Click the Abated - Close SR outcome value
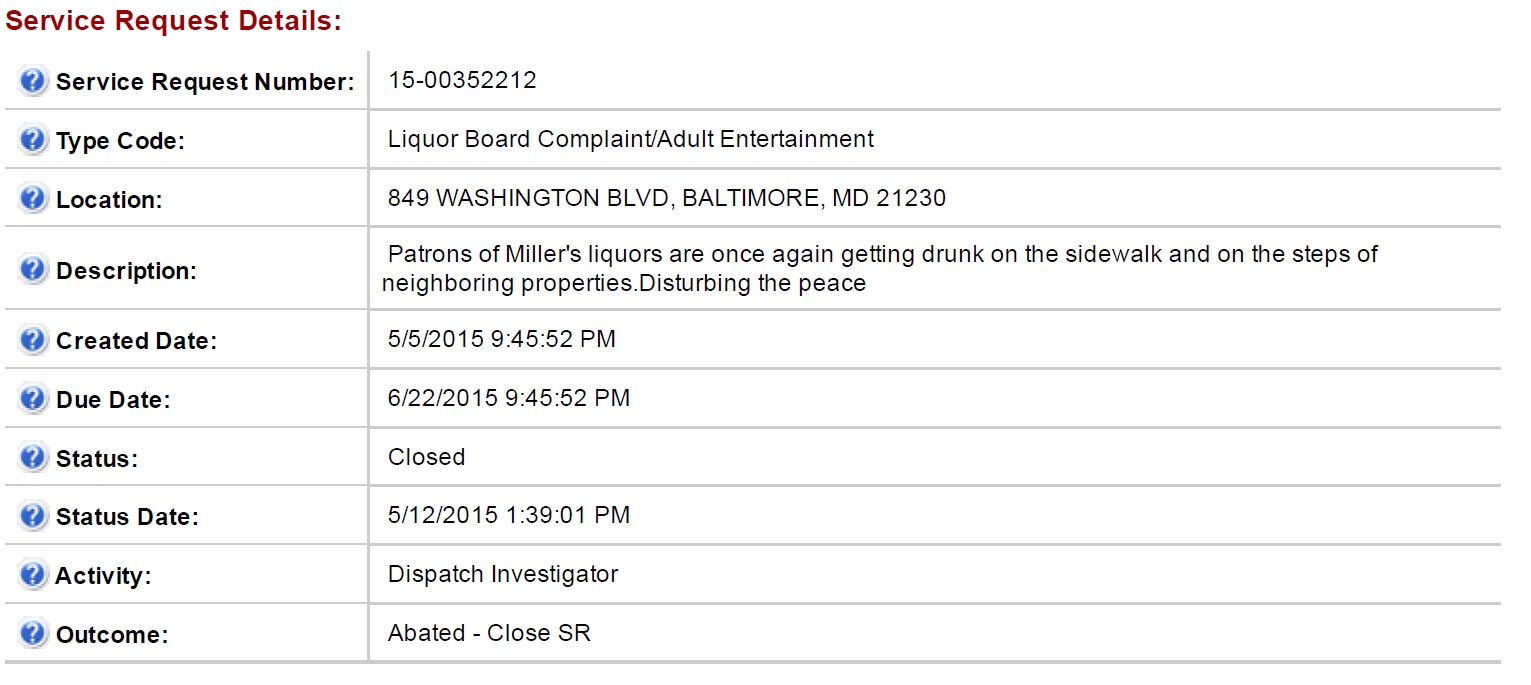Screen dimensions: 1531x685 [490, 633]
